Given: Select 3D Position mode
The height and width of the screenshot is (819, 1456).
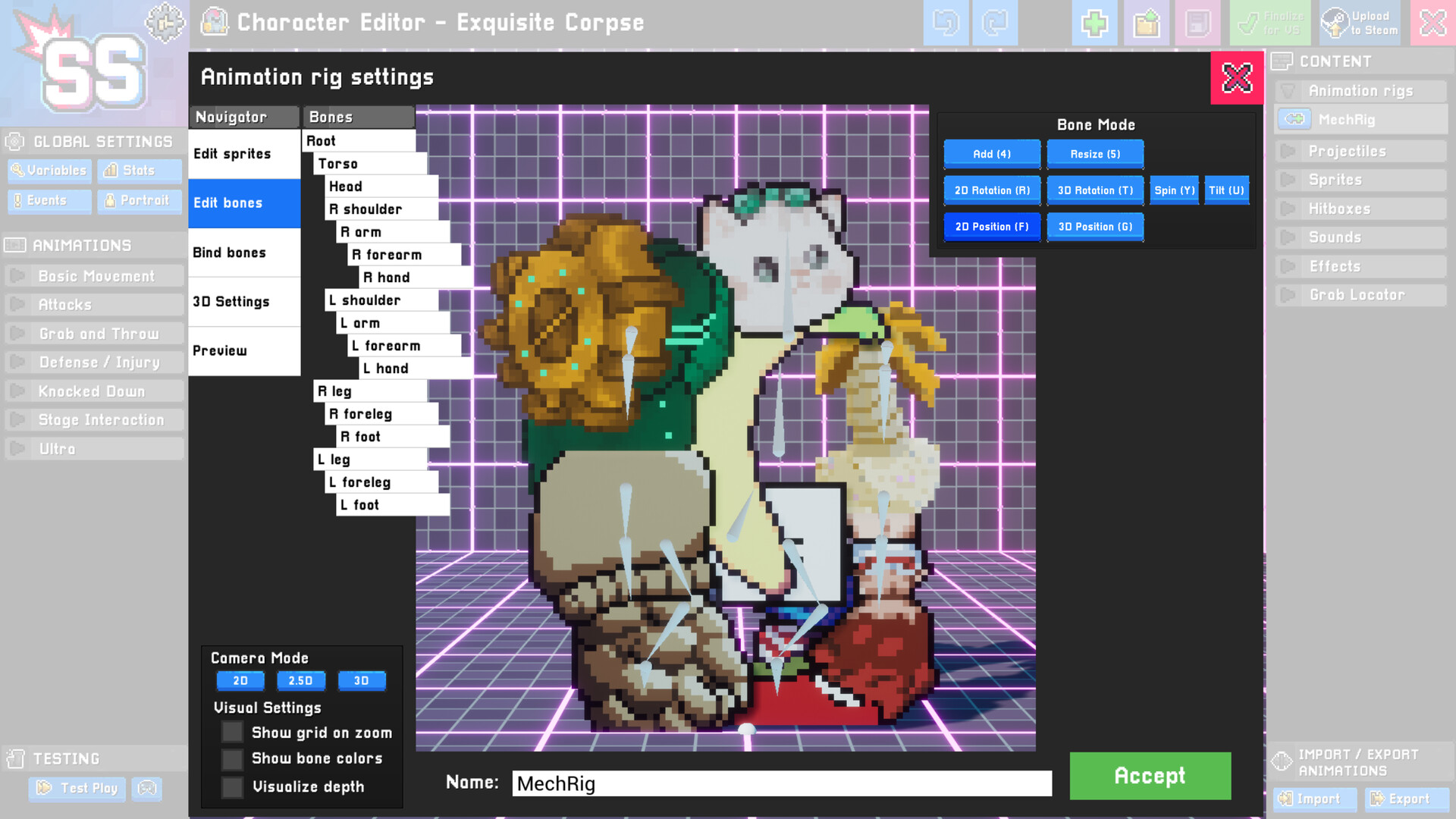Looking at the screenshot, I should click(1095, 226).
